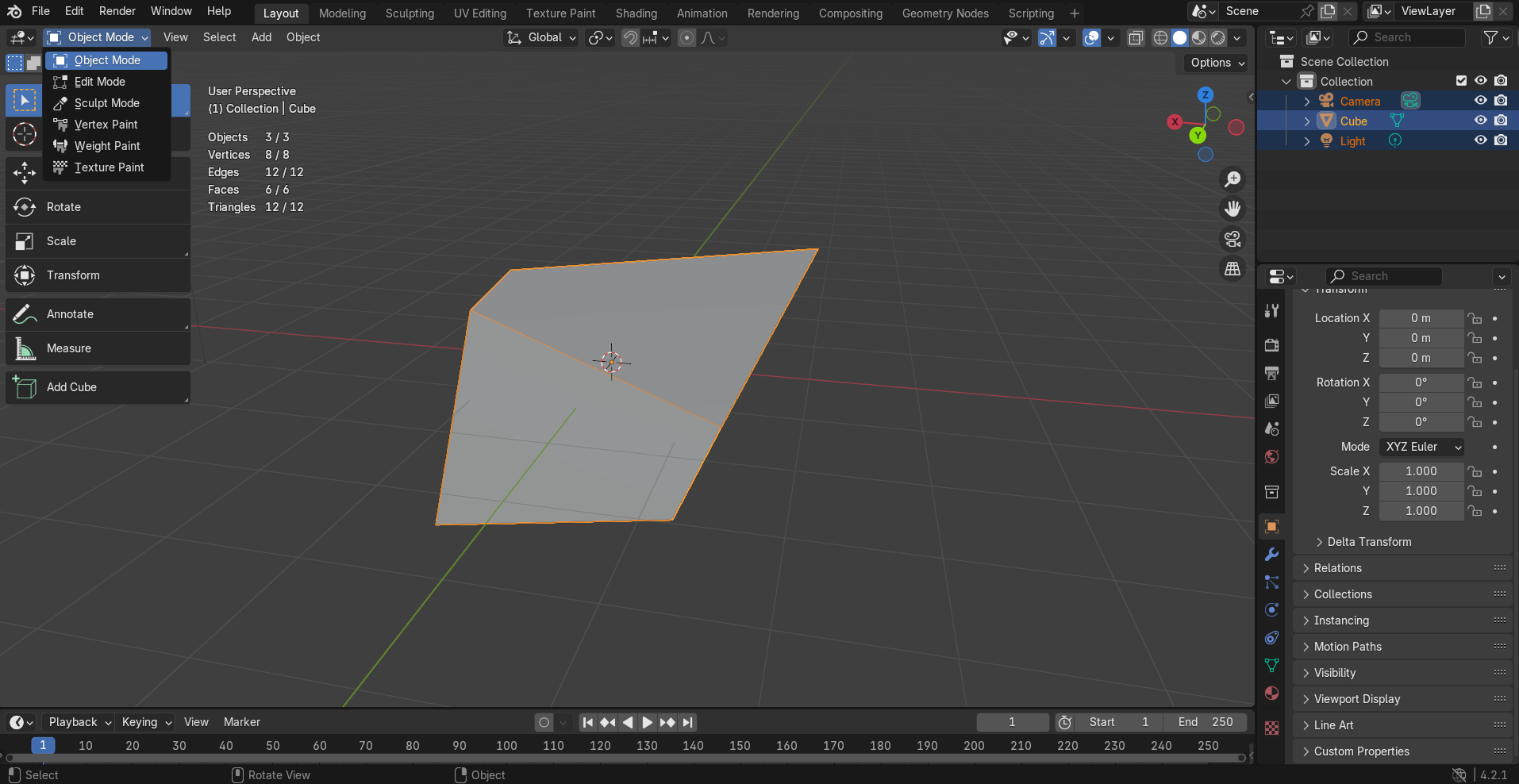The width and height of the screenshot is (1519, 784).
Task: Open the Physics properties tab icon
Action: [1271, 609]
